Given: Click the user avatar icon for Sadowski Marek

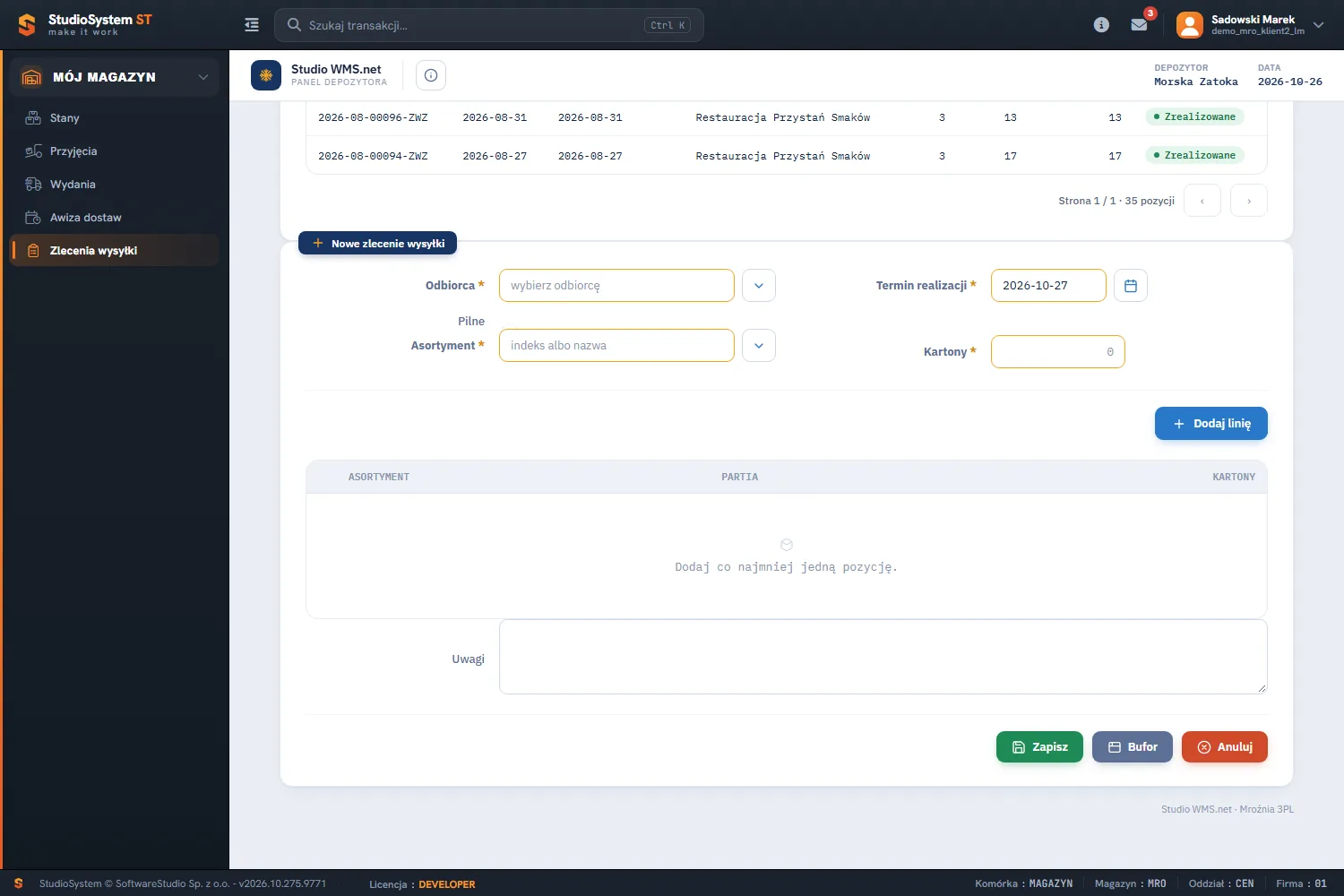Looking at the screenshot, I should click(x=1190, y=25).
